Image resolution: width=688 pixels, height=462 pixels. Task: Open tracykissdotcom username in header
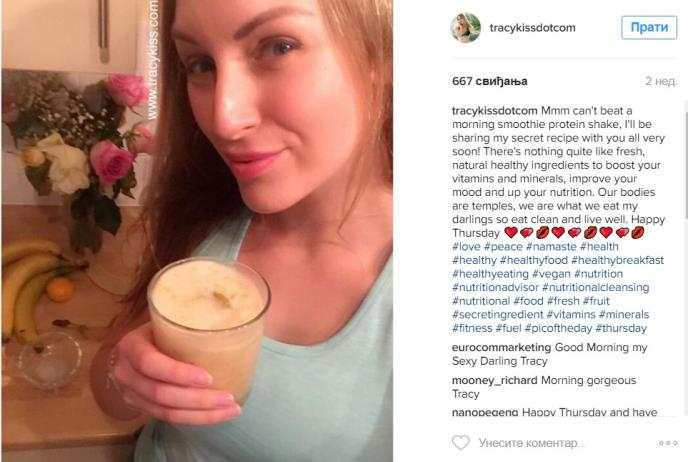pyautogui.click(x=532, y=28)
